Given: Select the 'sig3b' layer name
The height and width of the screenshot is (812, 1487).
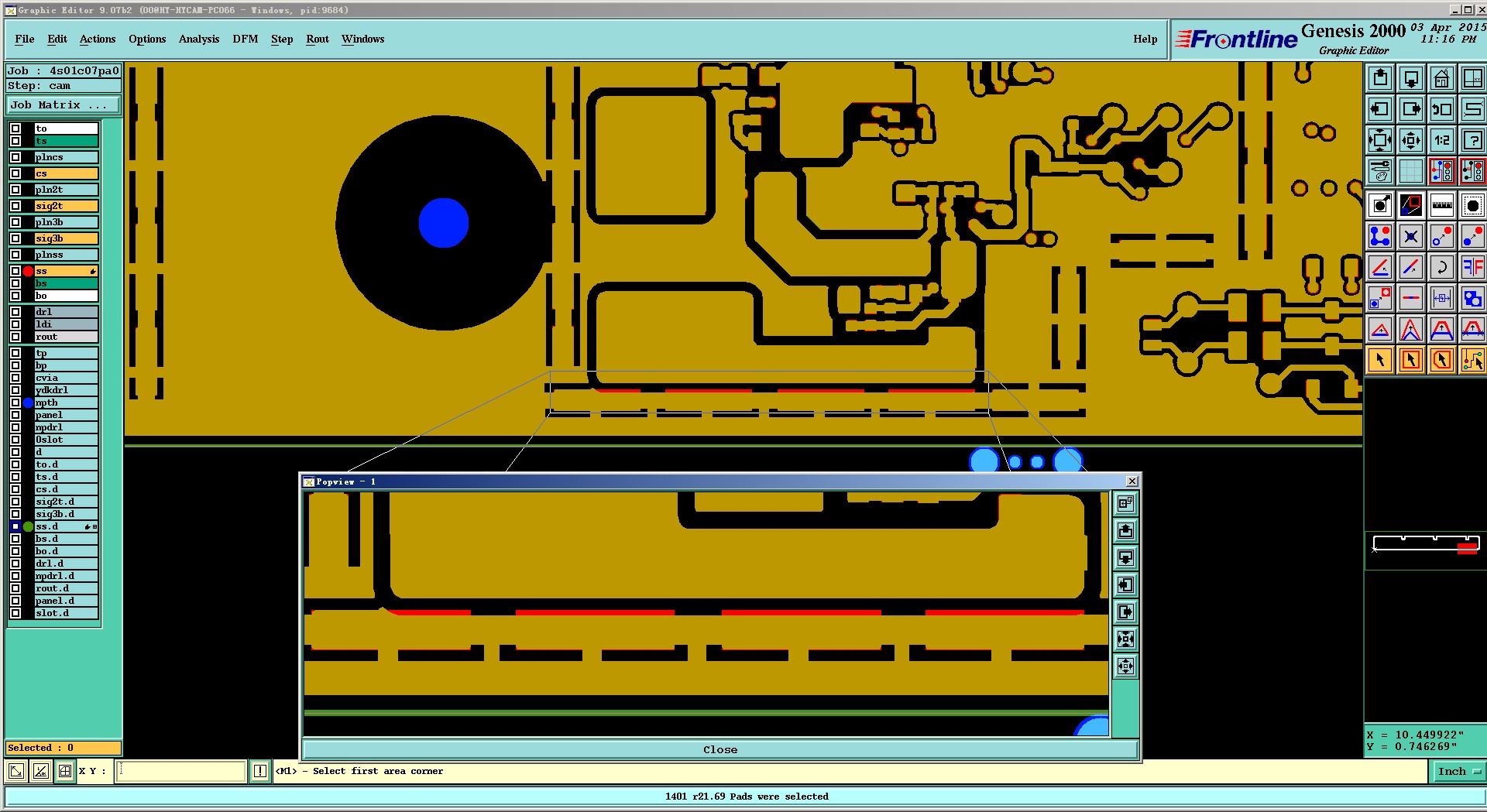Looking at the screenshot, I should coord(67,238).
